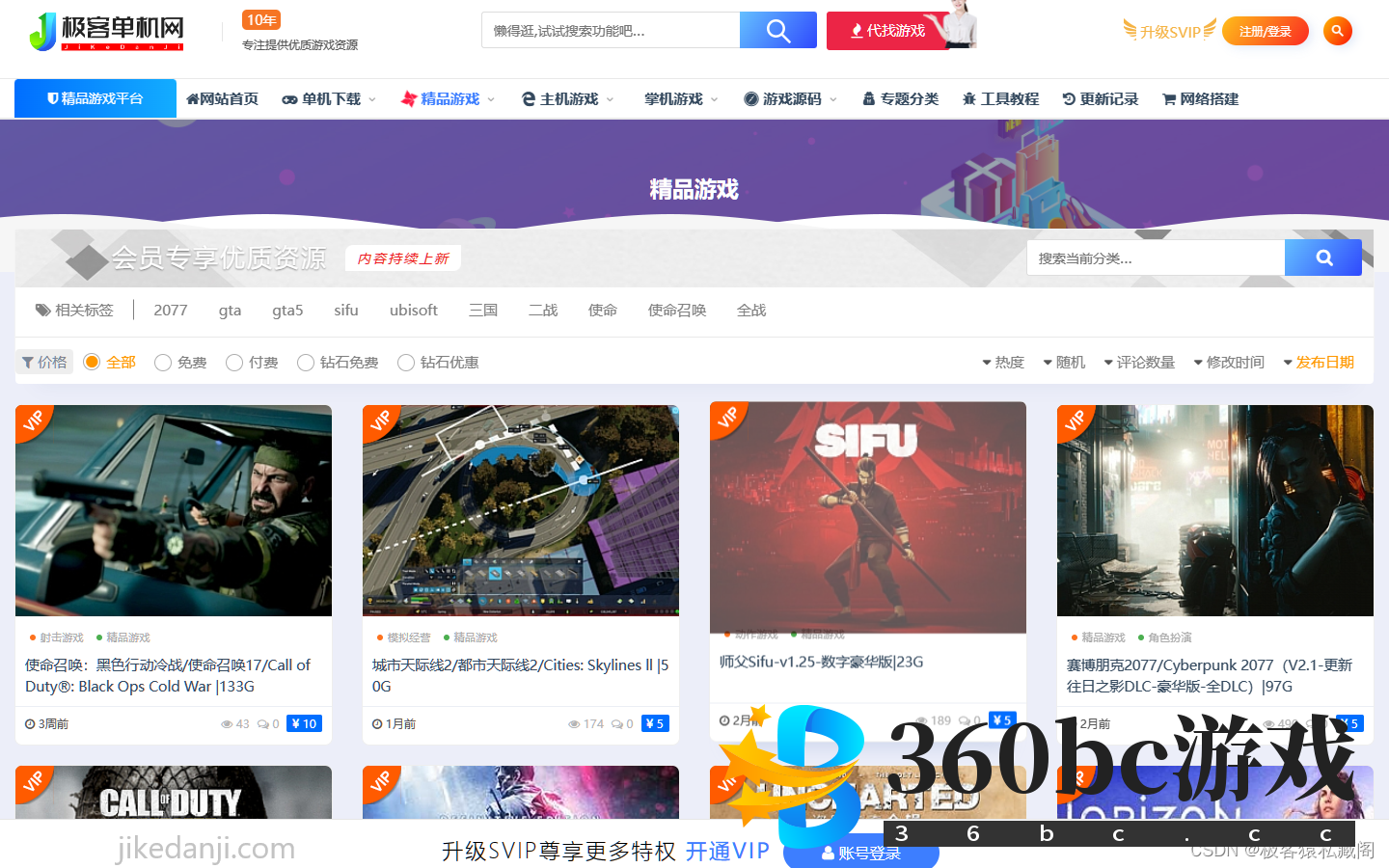Open 更新记录 menu item
1389x868 pixels.
pos(1100,99)
